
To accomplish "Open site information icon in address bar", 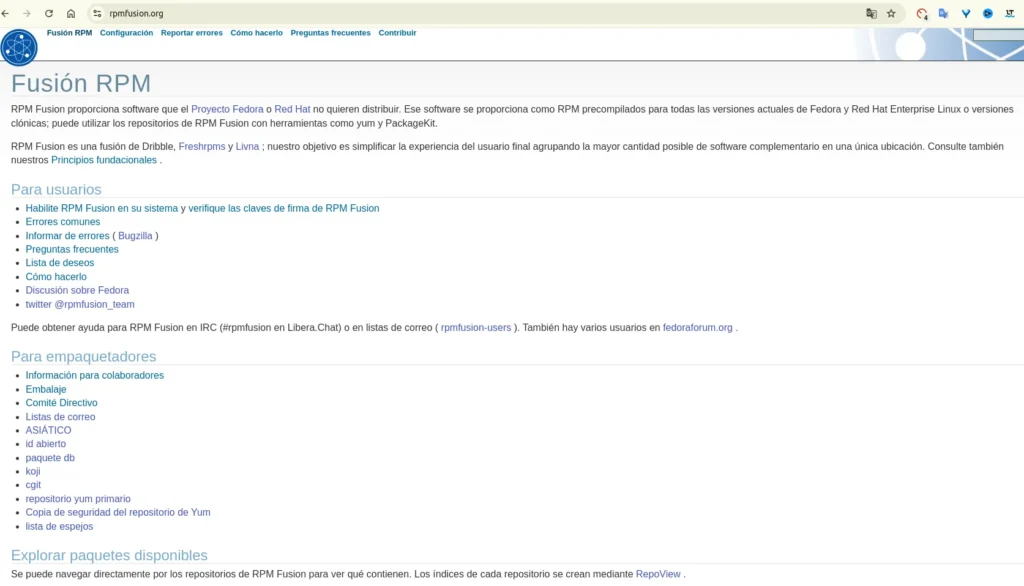I will (97, 13).
